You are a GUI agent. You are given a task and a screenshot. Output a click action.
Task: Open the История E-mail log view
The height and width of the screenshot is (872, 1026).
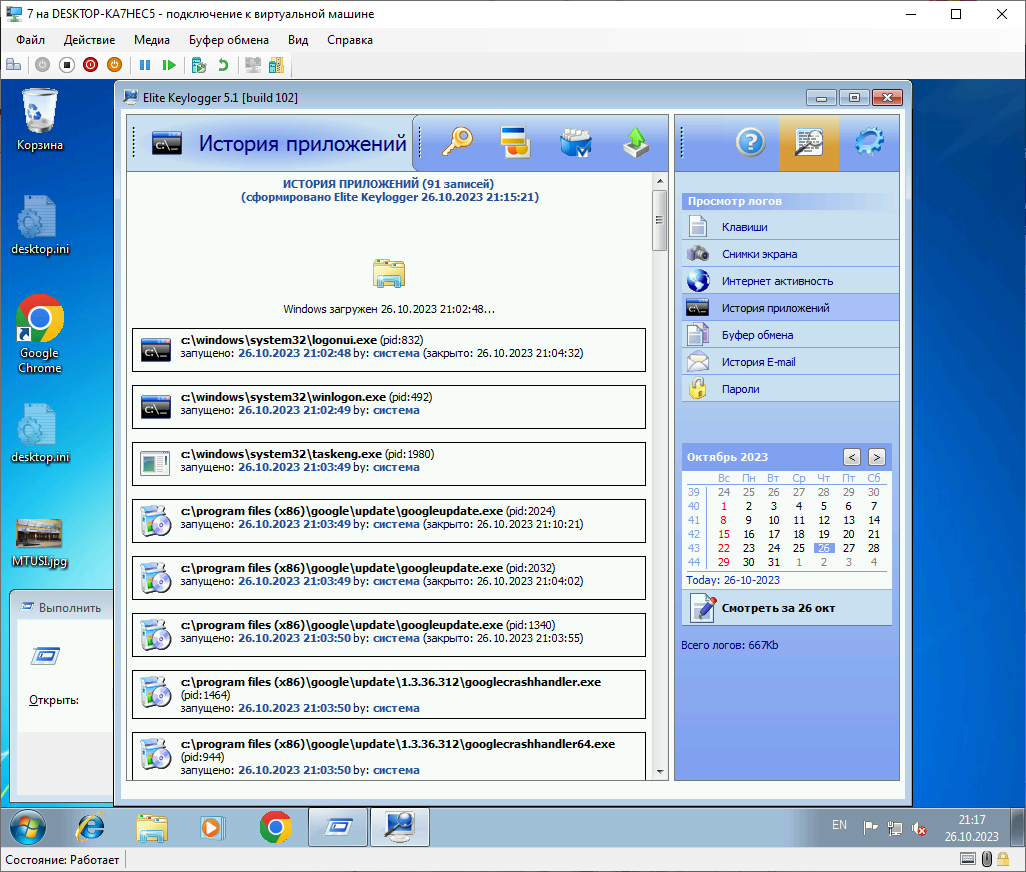tap(790, 362)
